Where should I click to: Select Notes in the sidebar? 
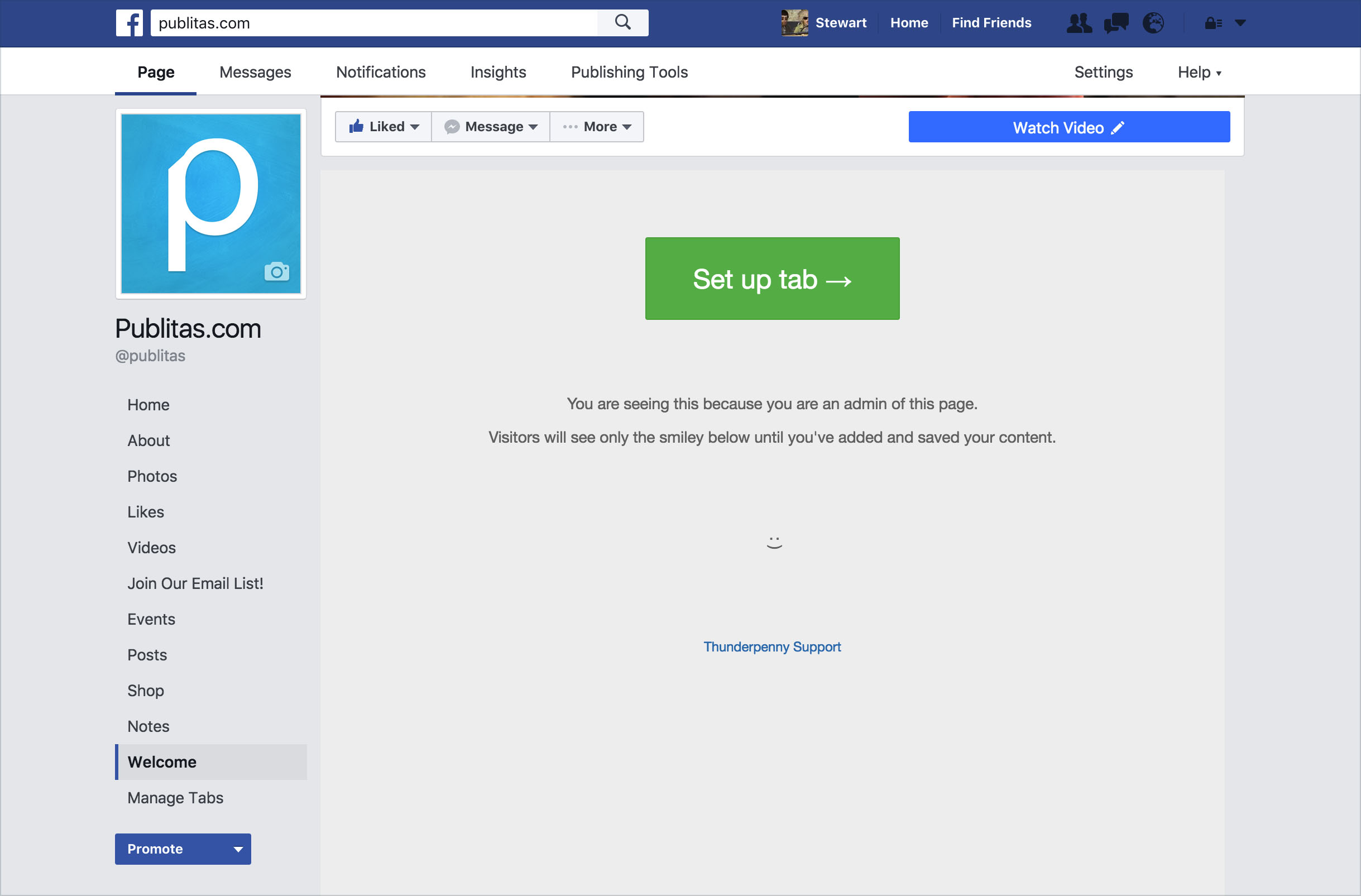(148, 727)
